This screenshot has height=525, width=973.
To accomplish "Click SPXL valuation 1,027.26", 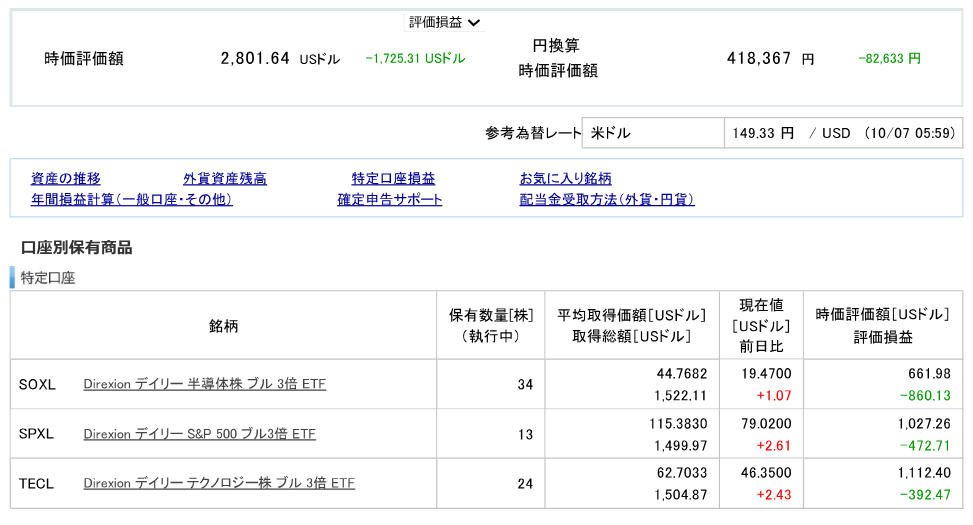I will click(924, 423).
